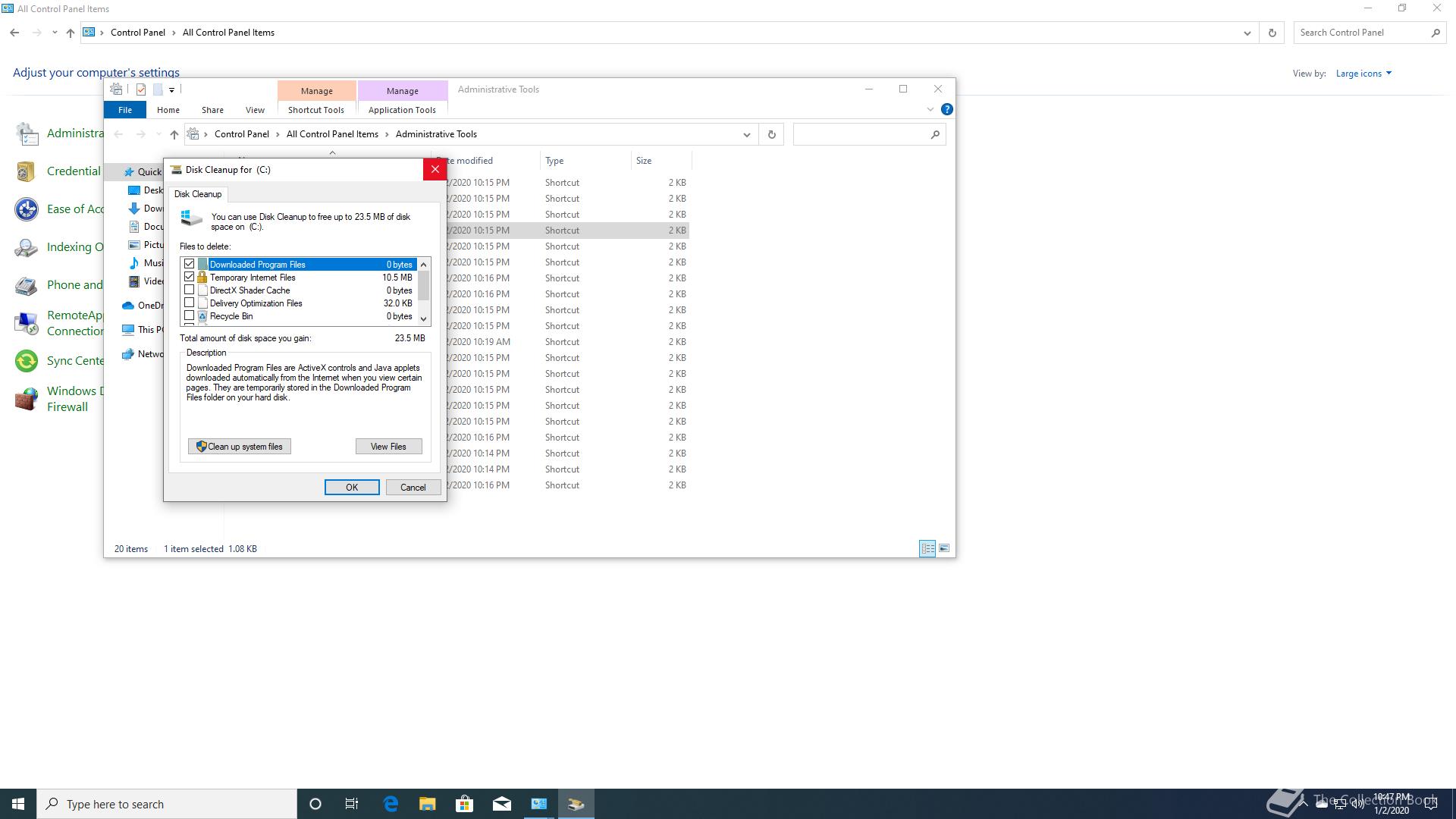Expand the ribbon with the chevron
1456x819 pixels.
click(x=930, y=110)
